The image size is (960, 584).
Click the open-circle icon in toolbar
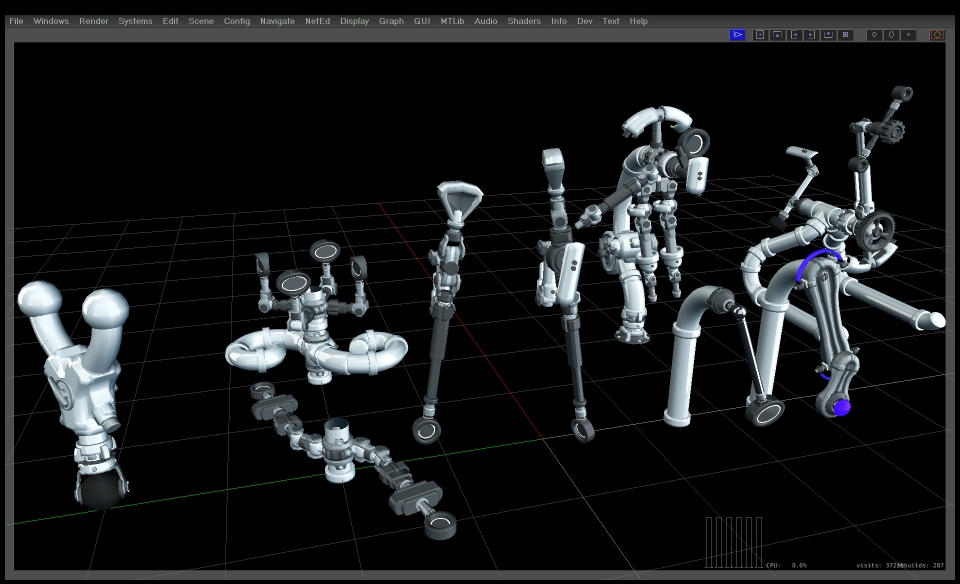(874, 35)
